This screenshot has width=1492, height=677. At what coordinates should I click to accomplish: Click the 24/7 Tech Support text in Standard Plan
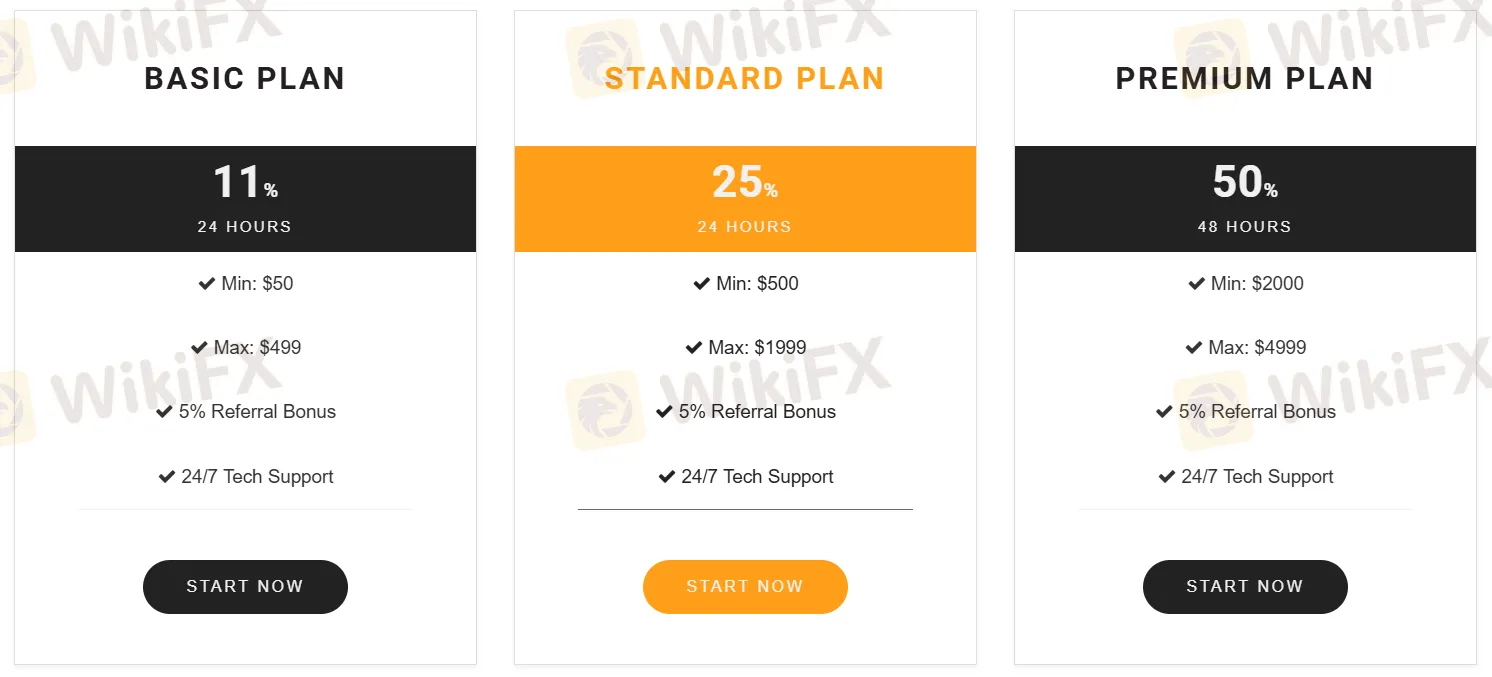pyautogui.click(x=757, y=476)
